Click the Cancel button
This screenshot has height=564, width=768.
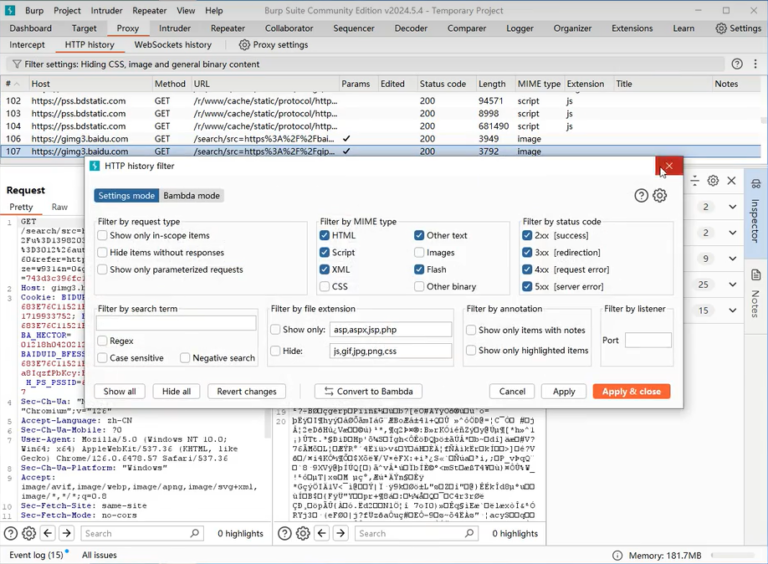coord(512,391)
